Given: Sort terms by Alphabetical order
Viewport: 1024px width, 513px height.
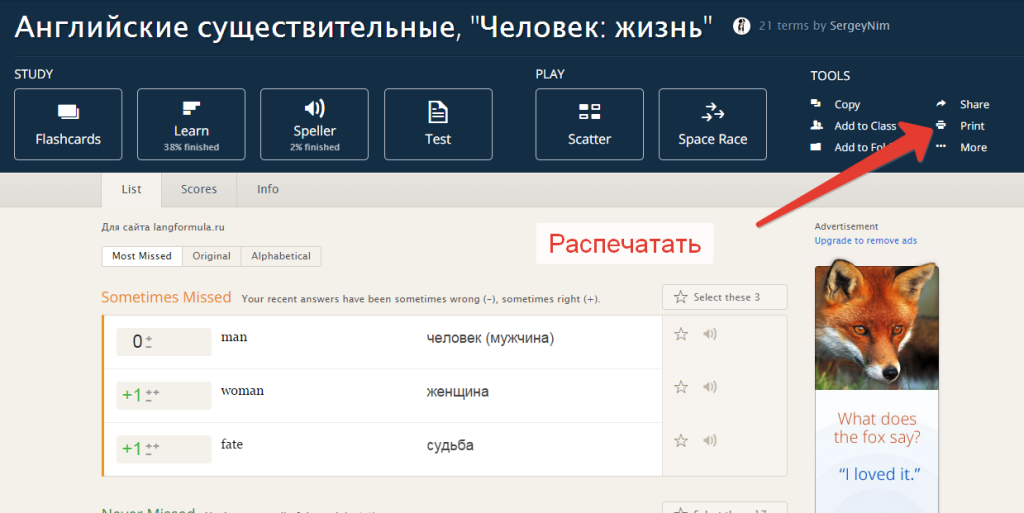Looking at the screenshot, I should [x=281, y=256].
